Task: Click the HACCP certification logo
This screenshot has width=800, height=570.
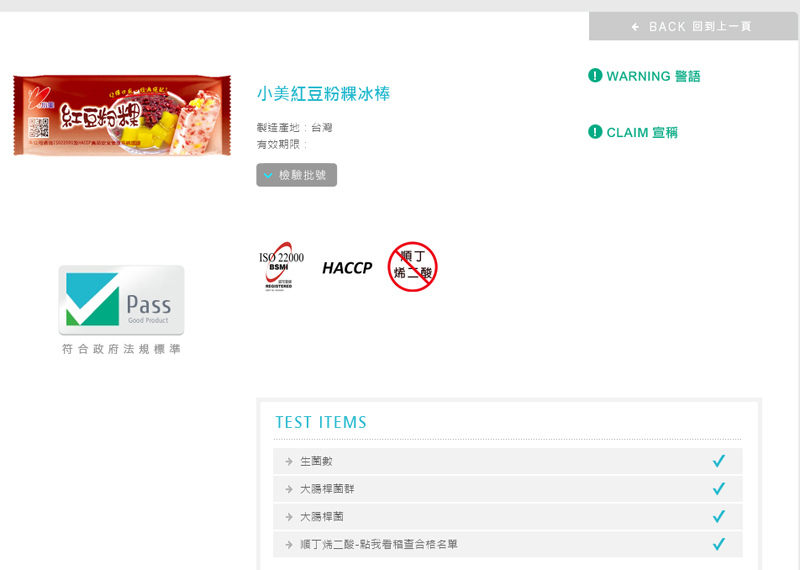Action: click(347, 267)
